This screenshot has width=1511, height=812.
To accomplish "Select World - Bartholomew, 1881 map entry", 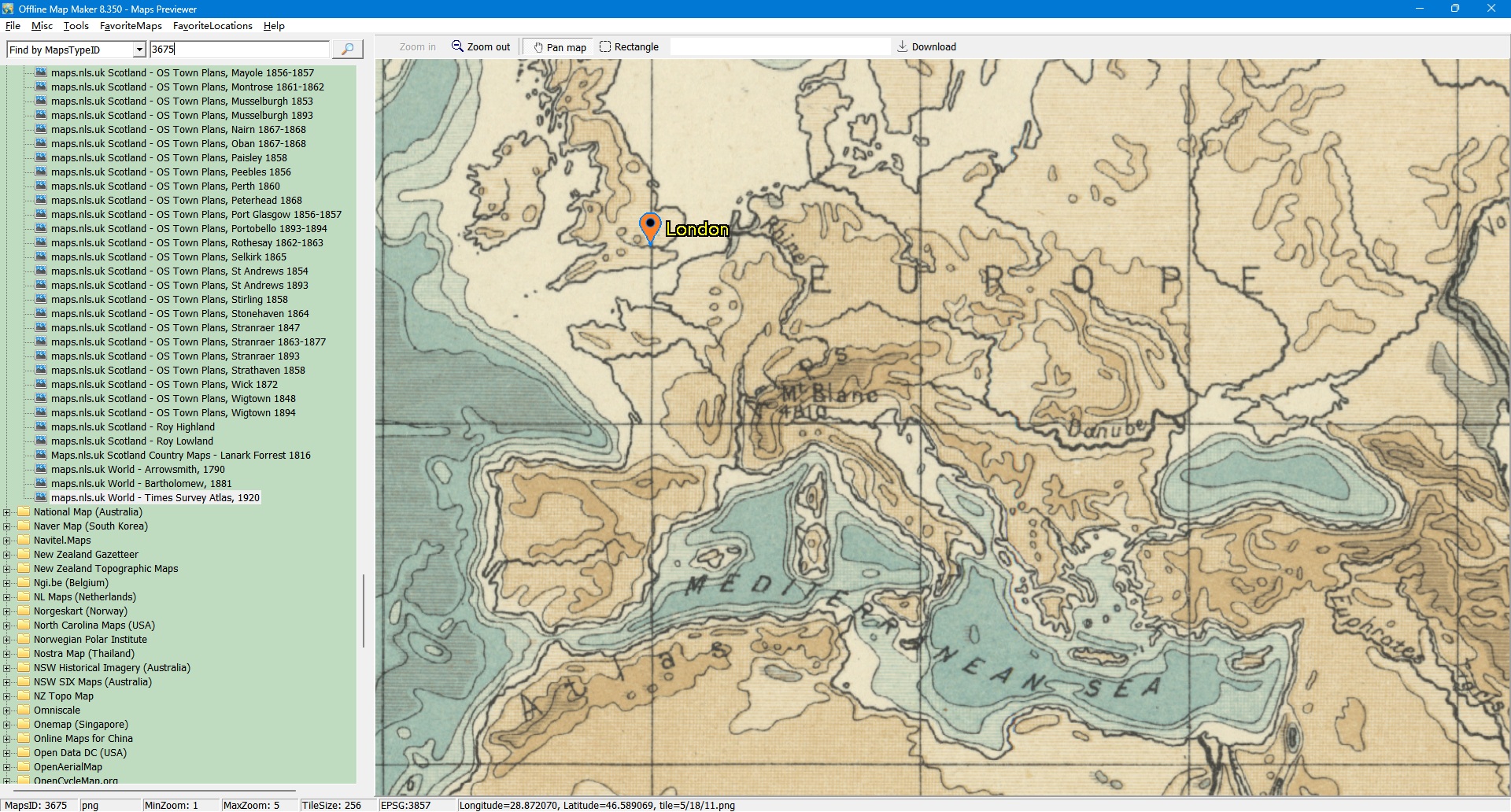I will (141, 484).
